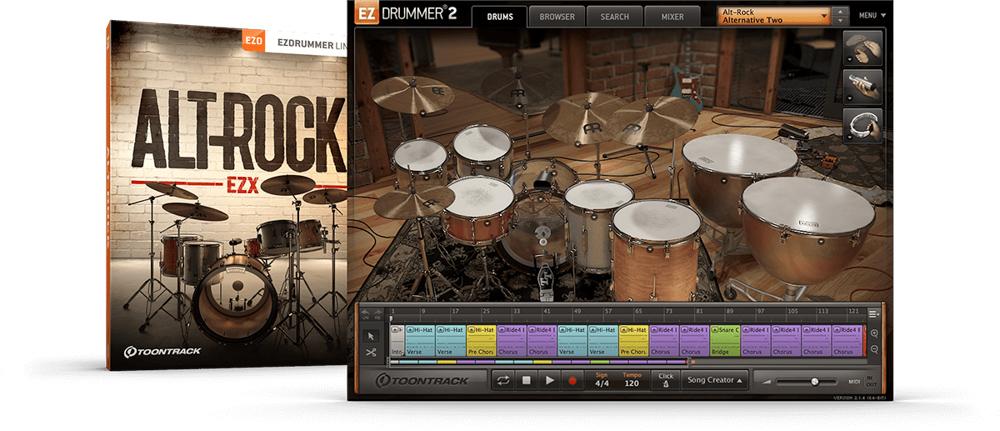Adjust the master volume slider
This screenshot has width=1000, height=431.
807,381
